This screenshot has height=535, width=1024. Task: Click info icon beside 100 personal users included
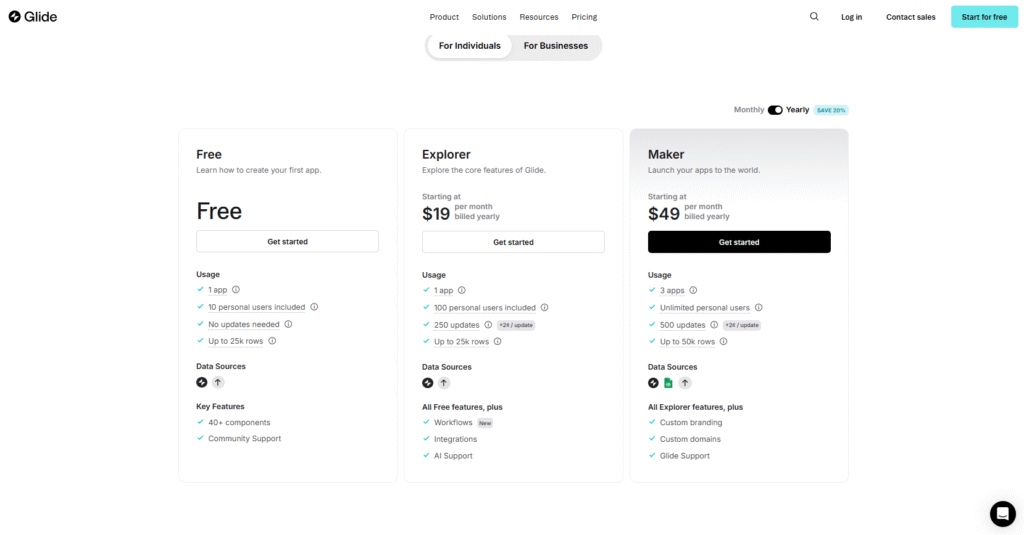click(545, 308)
